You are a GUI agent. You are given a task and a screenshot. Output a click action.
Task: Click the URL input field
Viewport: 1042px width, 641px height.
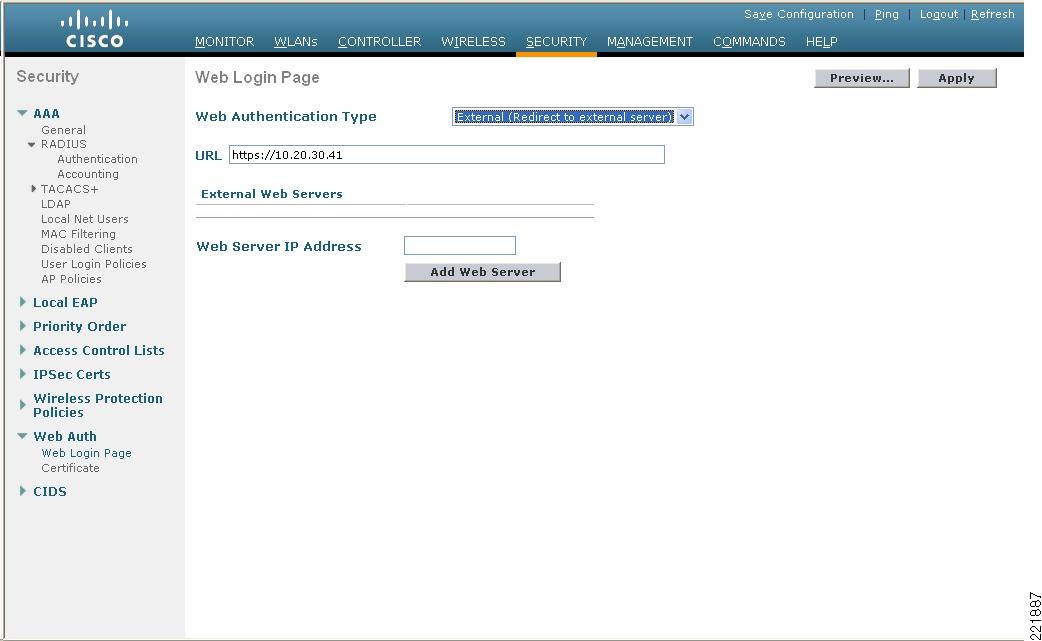point(447,155)
